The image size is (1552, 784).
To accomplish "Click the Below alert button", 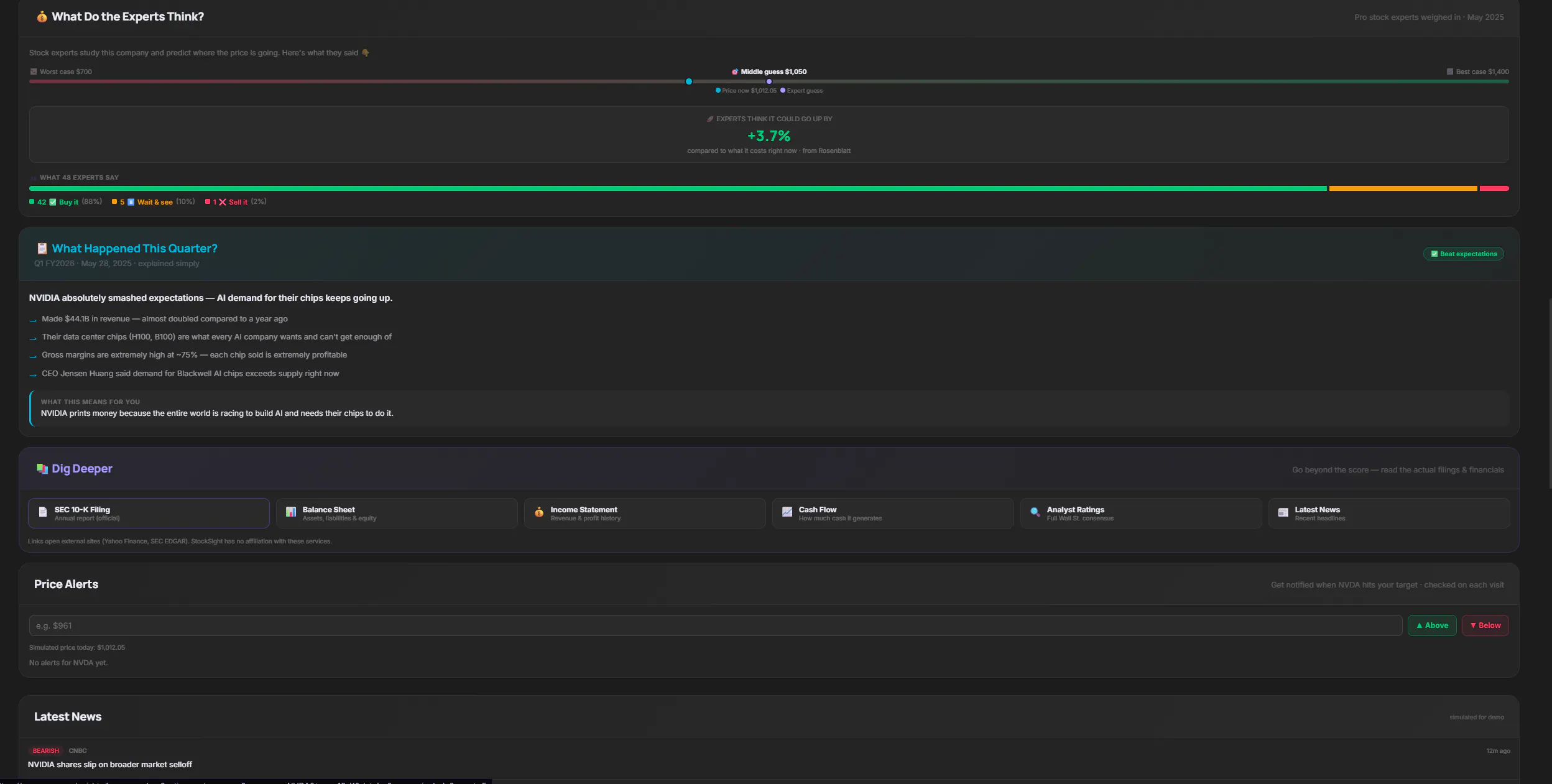I will click(x=1485, y=625).
